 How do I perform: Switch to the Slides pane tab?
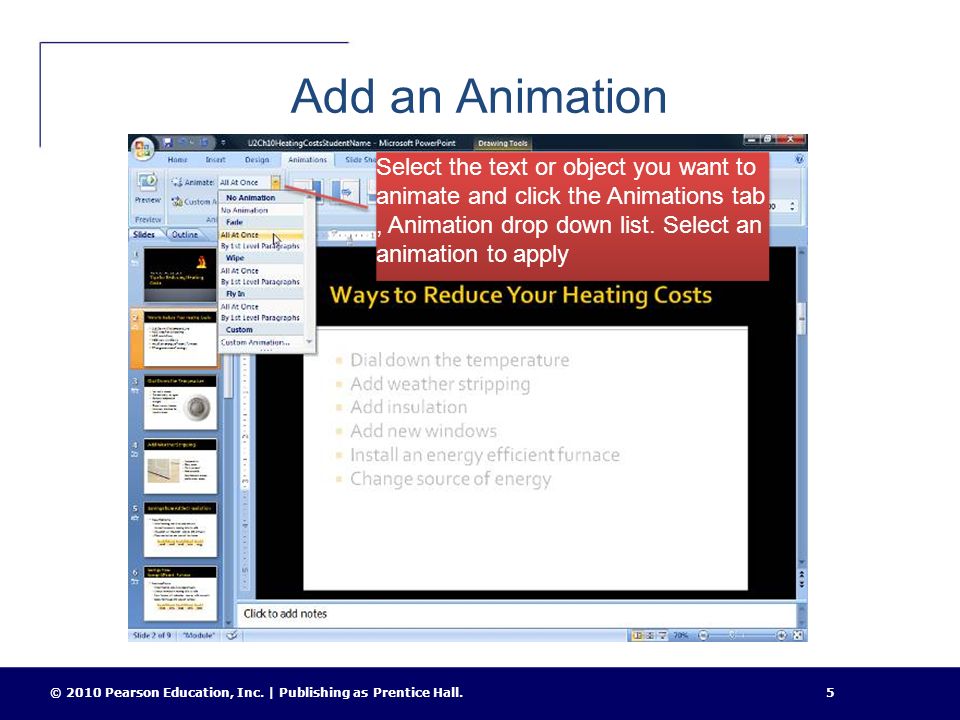pyautogui.click(x=144, y=234)
